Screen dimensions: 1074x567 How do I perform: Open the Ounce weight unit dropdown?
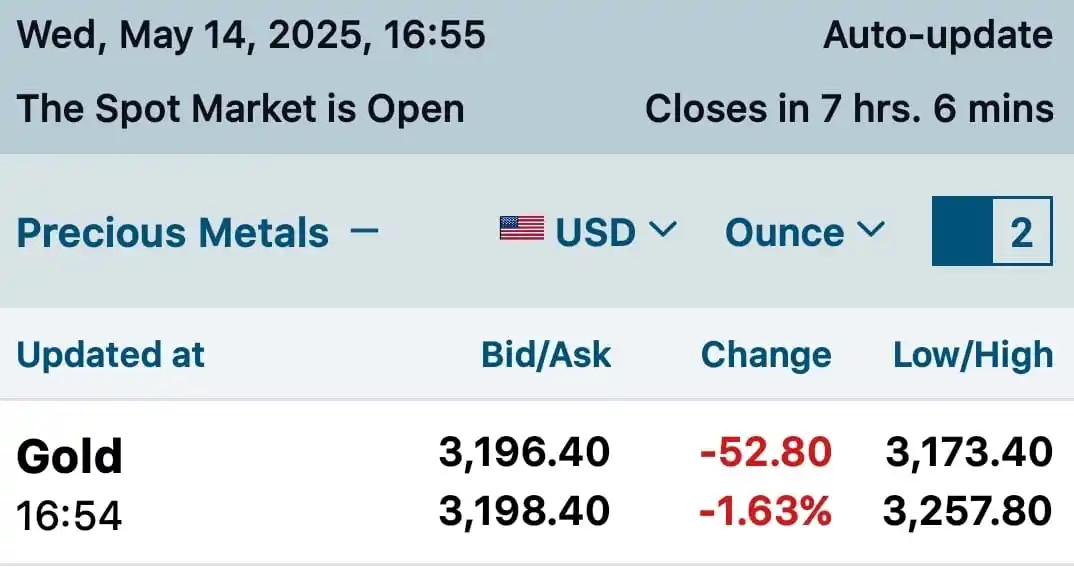(x=805, y=231)
